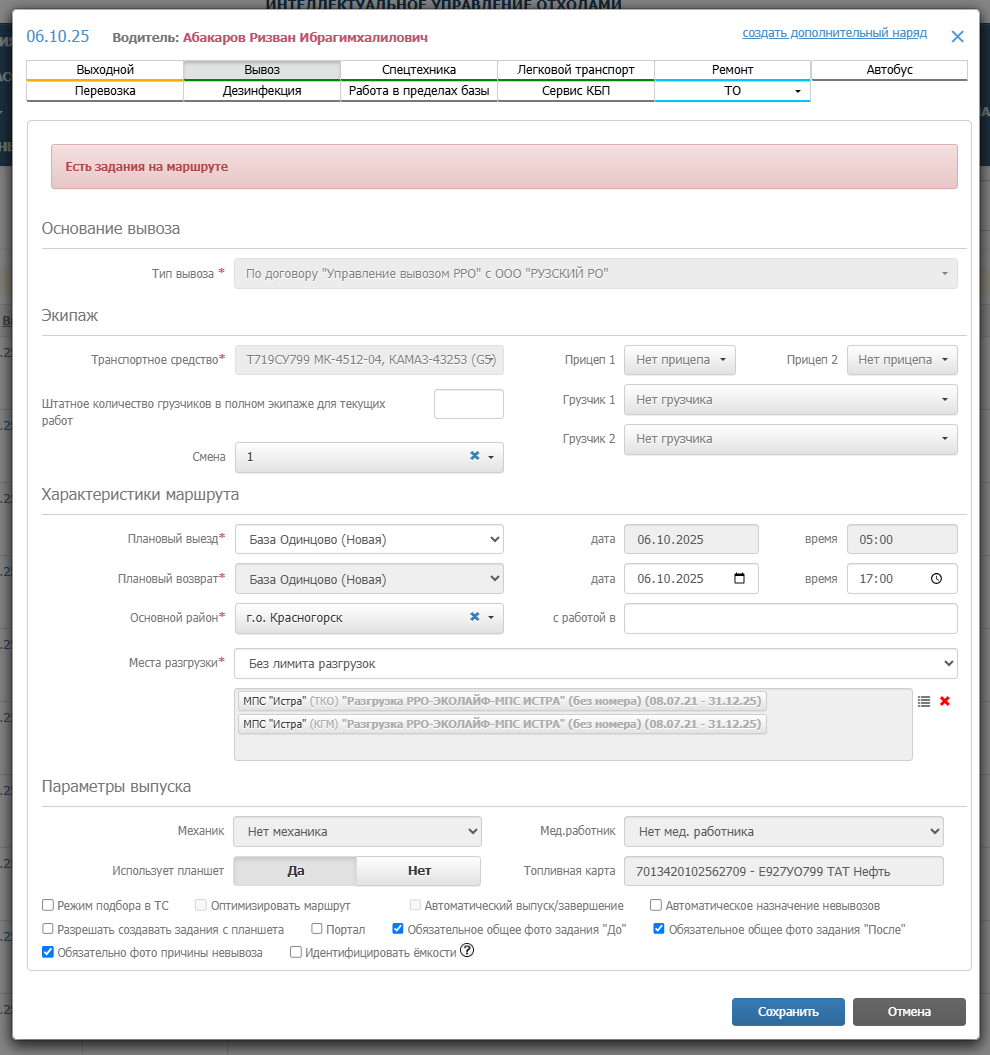Expand the Грузчик 1 dropdown
Screen dimensions: 990x1055
click(x=790, y=400)
